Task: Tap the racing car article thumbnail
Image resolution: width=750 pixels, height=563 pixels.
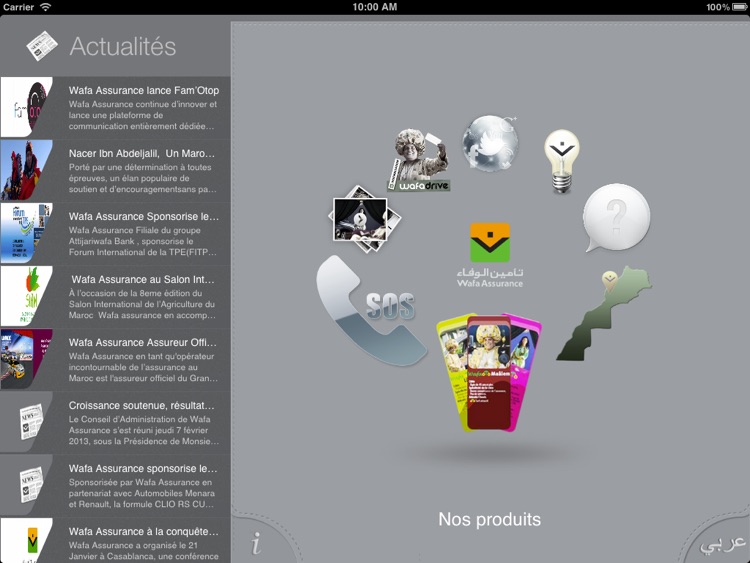Action: 26,360
